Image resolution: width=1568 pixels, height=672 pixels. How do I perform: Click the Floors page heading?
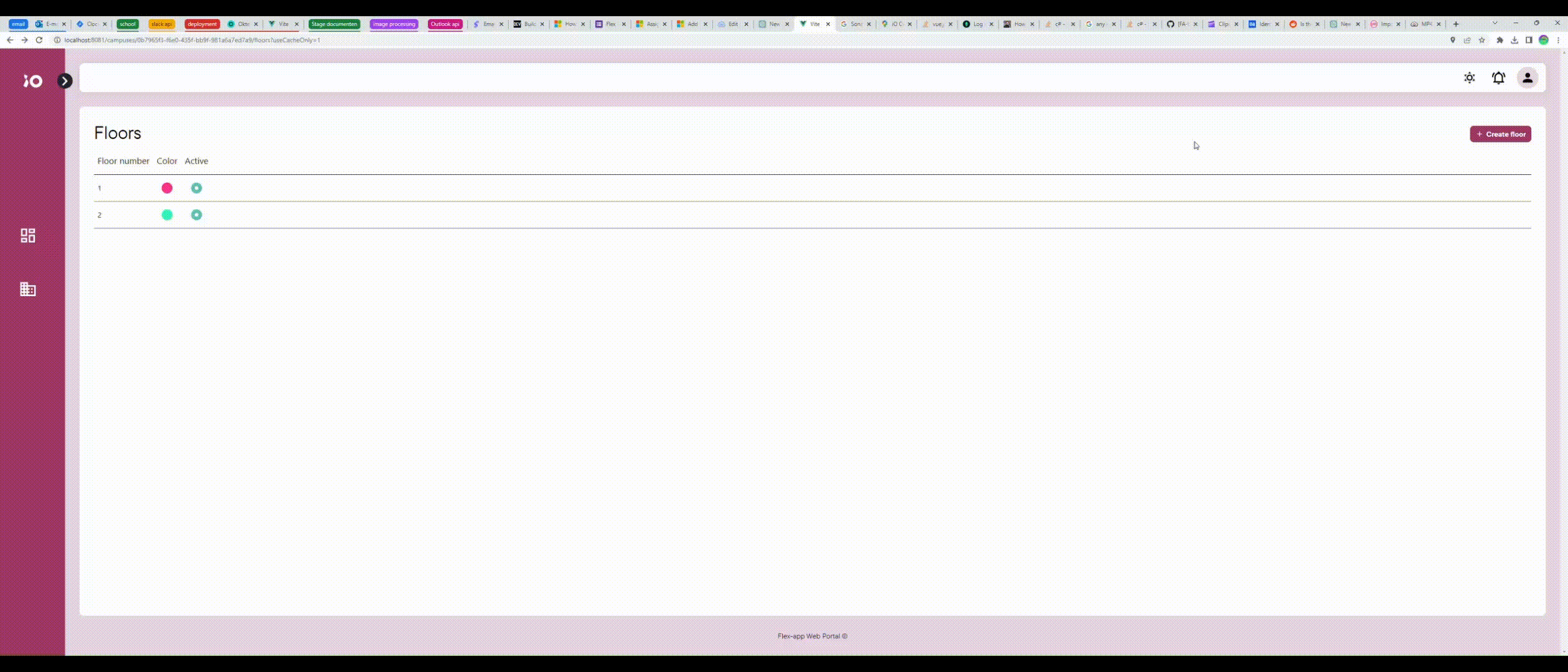coord(118,133)
